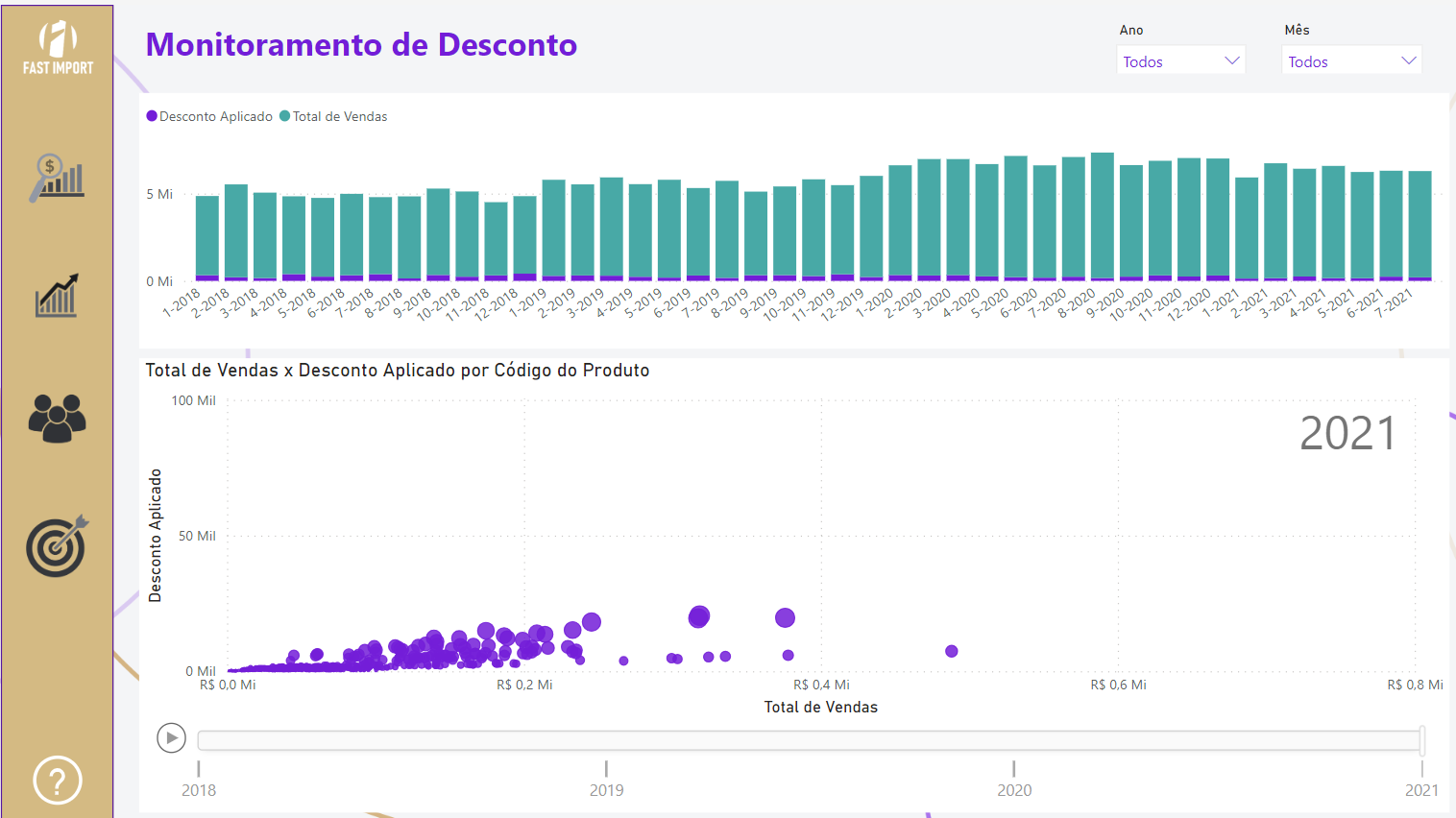
Task: Open the sales analysis magnifier-chart page icon
Action: tap(57, 178)
